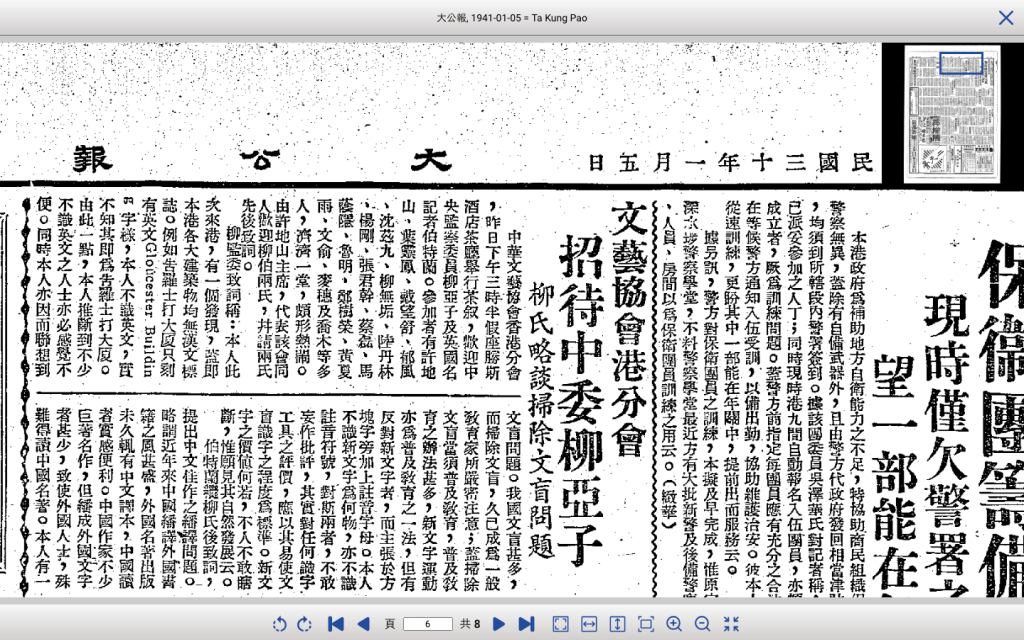This screenshot has height=640, width=1024.
Task: Rotate page counterclockwise
Action: pos(279,624)
